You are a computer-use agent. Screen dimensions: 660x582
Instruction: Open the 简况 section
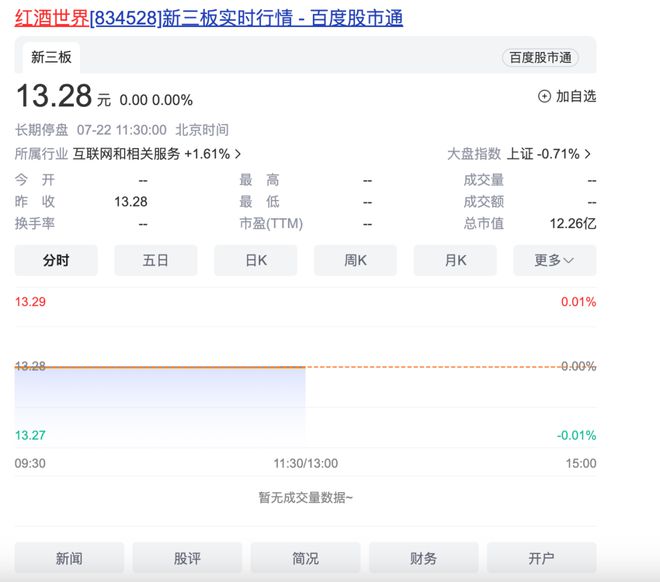(306, 558)
